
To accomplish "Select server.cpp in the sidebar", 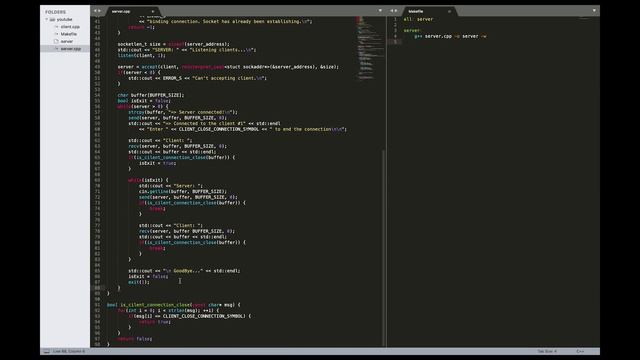I will point(71,49).
